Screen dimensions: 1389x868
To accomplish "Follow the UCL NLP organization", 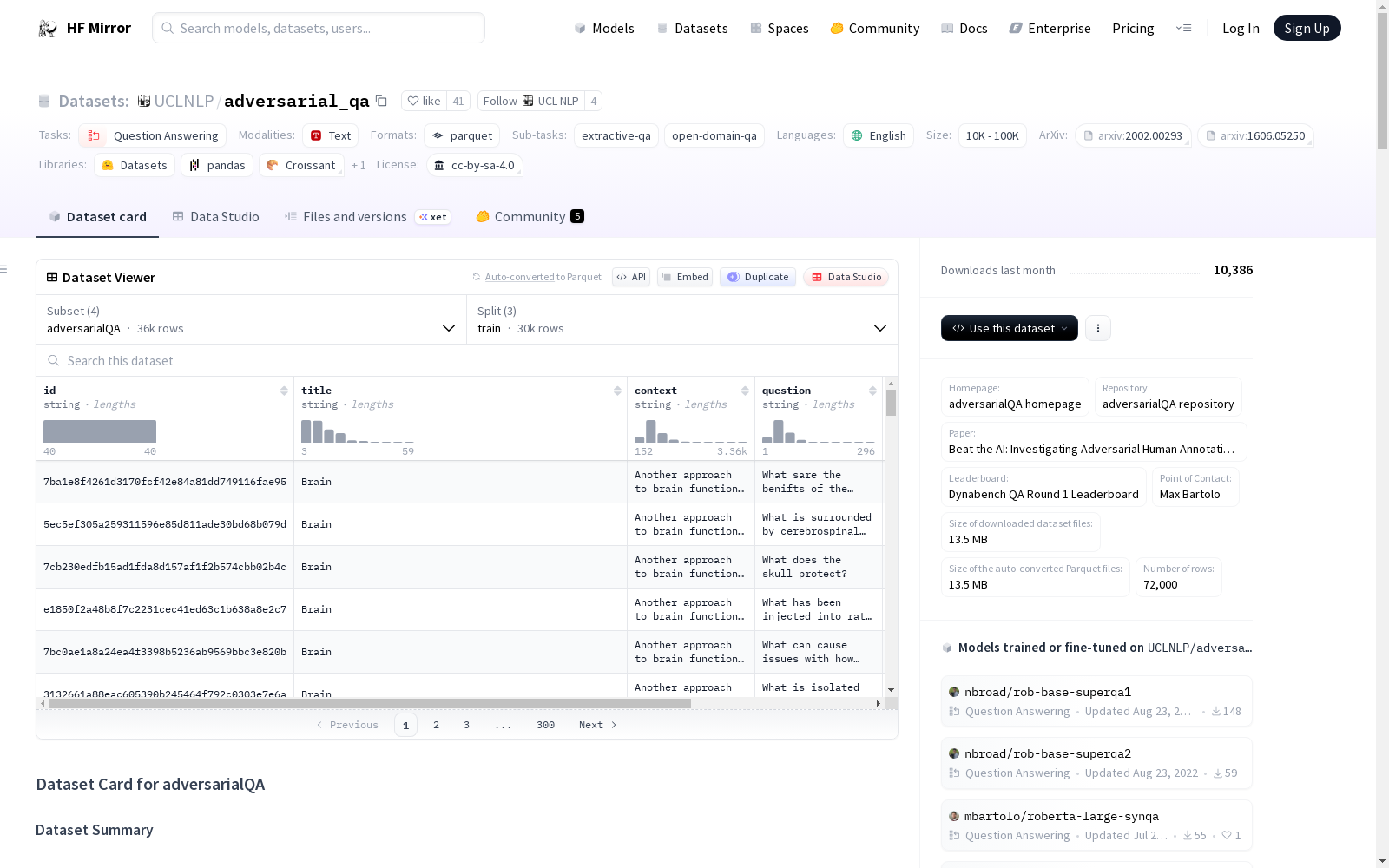I will tap(530, 101).
